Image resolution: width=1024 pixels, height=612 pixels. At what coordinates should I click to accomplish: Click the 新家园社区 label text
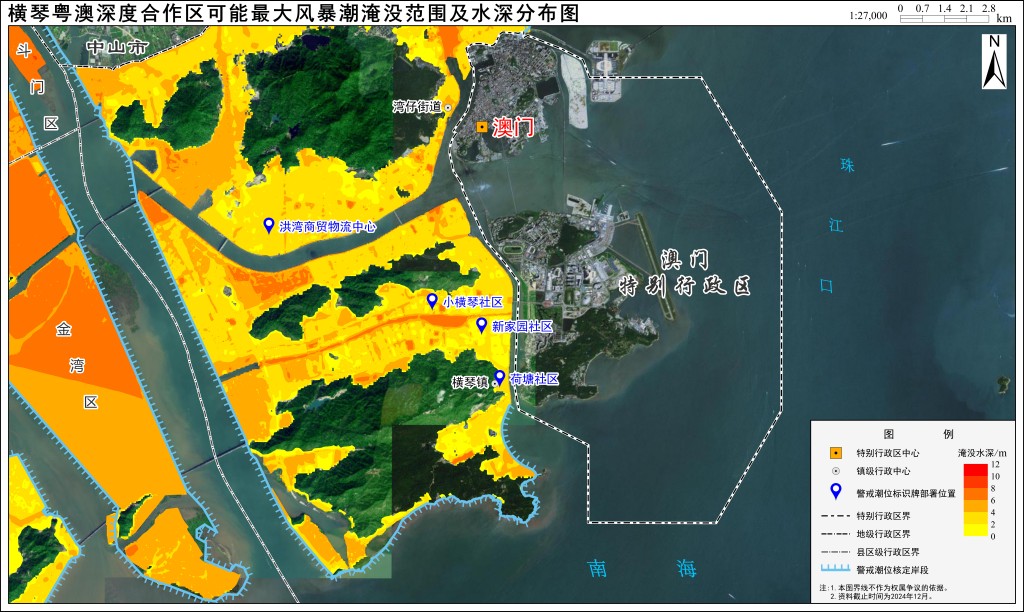pos(522,326)
